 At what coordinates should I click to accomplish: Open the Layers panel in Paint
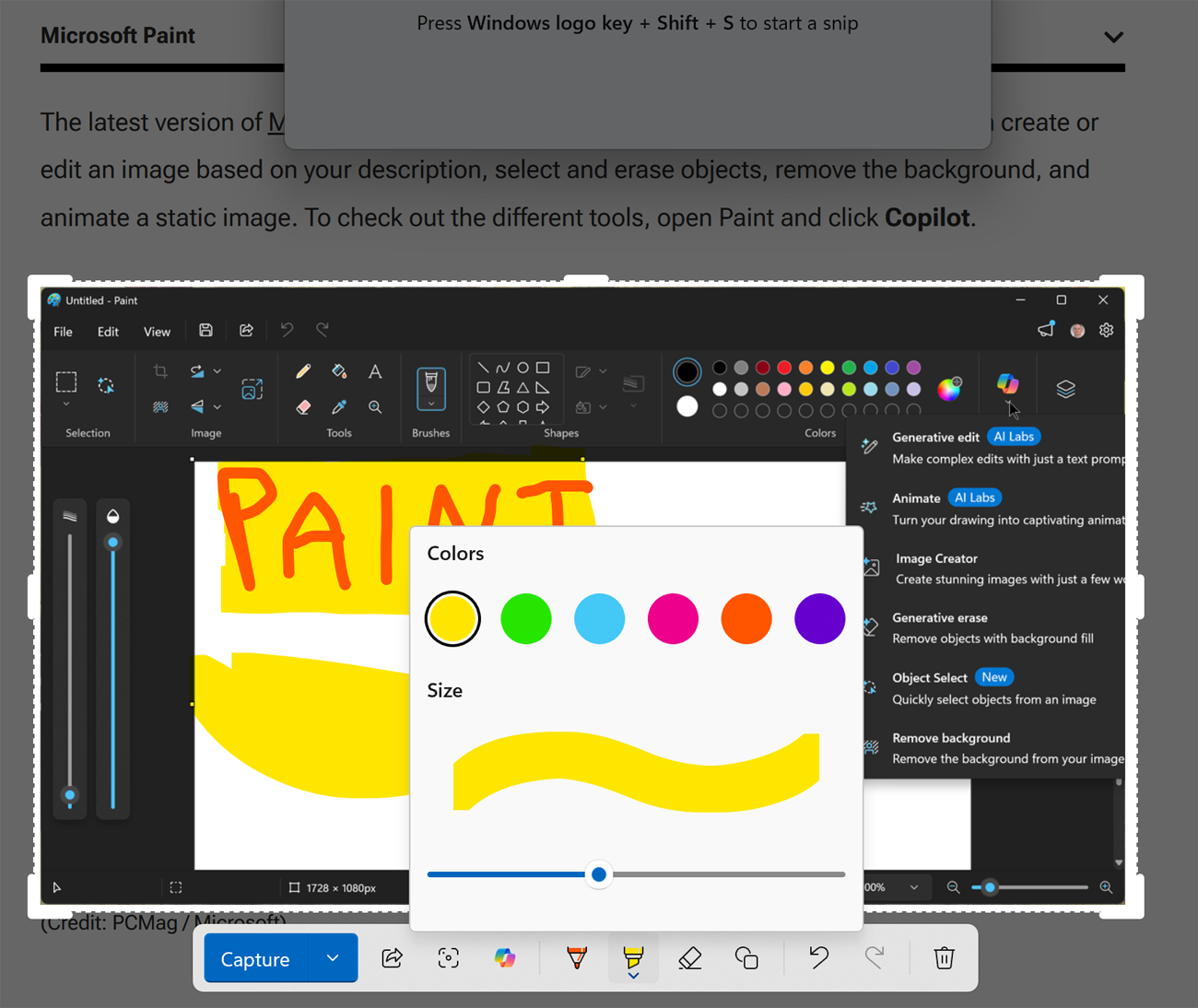[1066, 389]
